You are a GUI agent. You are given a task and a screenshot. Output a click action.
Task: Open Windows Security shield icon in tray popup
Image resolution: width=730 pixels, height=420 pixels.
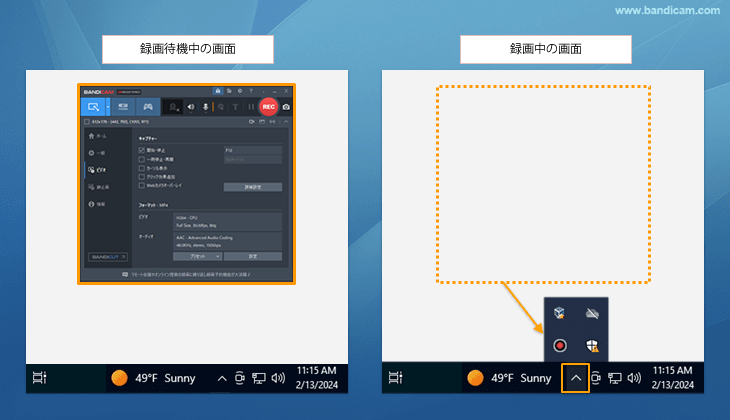pyautogui.click(x=593, y=344)
